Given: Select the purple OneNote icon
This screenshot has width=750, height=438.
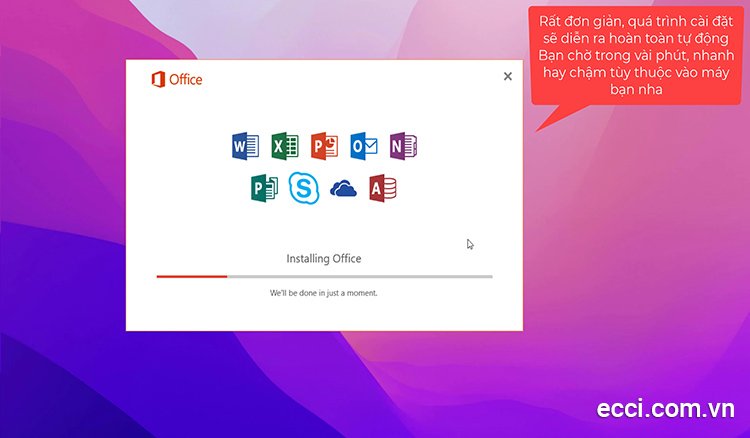Looking at the screenshot, I should tap(403, 146).
